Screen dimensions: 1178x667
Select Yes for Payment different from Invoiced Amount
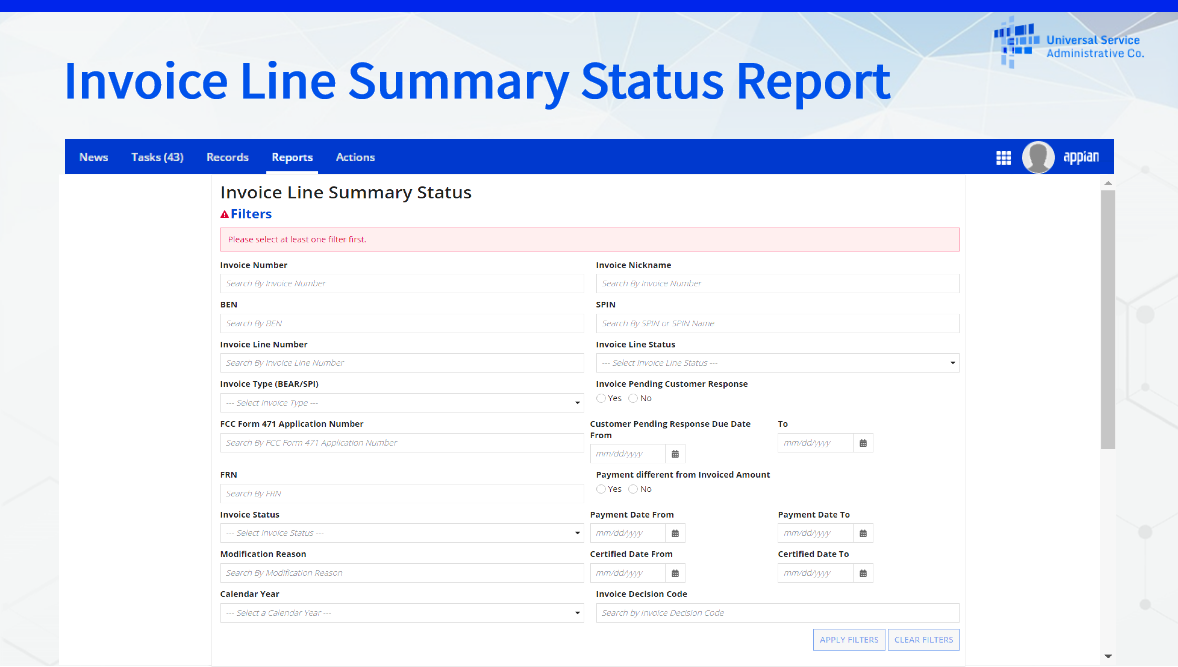click(x=601, y=489)
